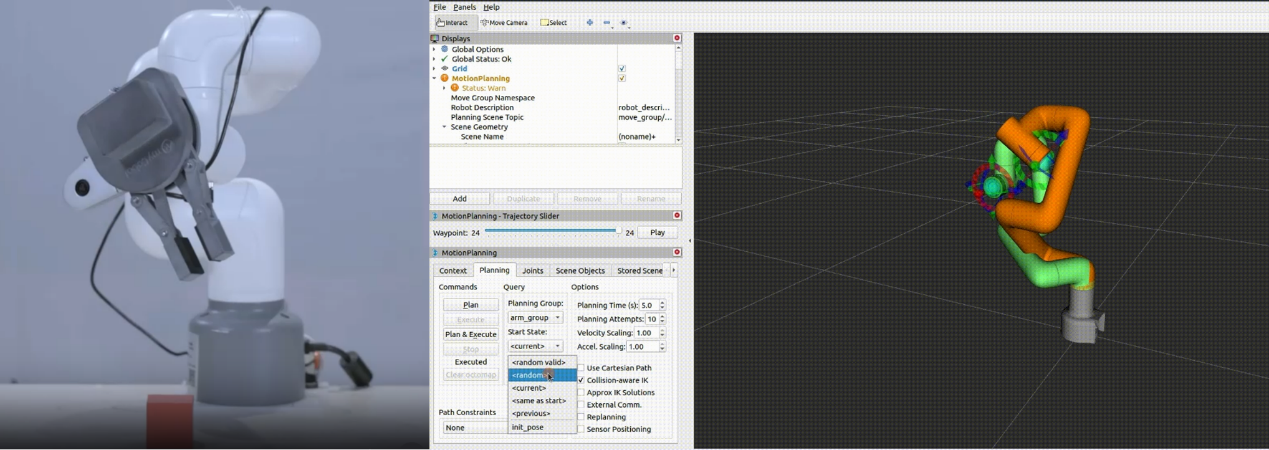The image size is (1269, 450).
Task: Click the tab scroll right arrow
Action: click(674, 270)
